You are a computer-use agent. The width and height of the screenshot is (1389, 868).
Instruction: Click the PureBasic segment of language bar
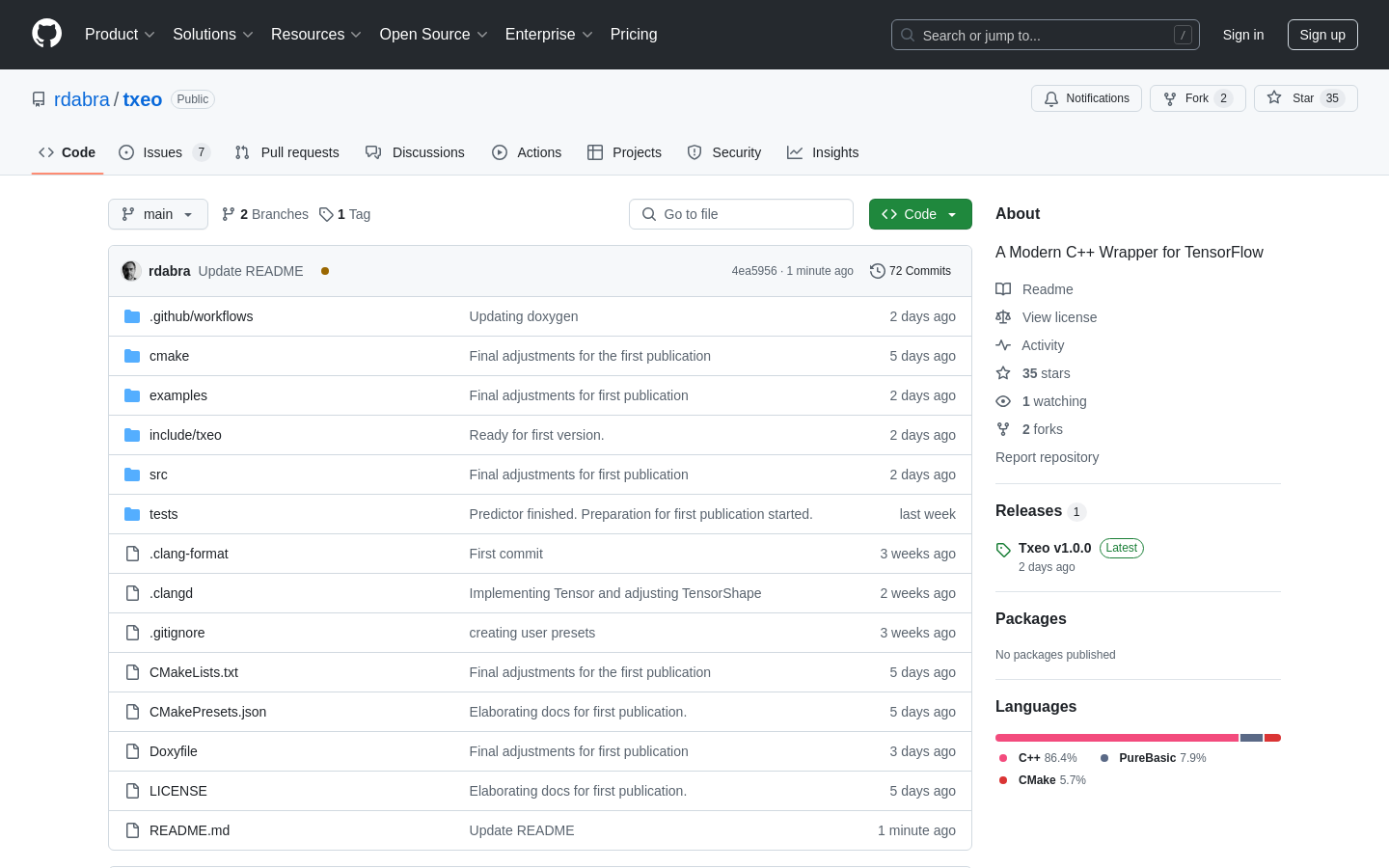point(1251,738)
